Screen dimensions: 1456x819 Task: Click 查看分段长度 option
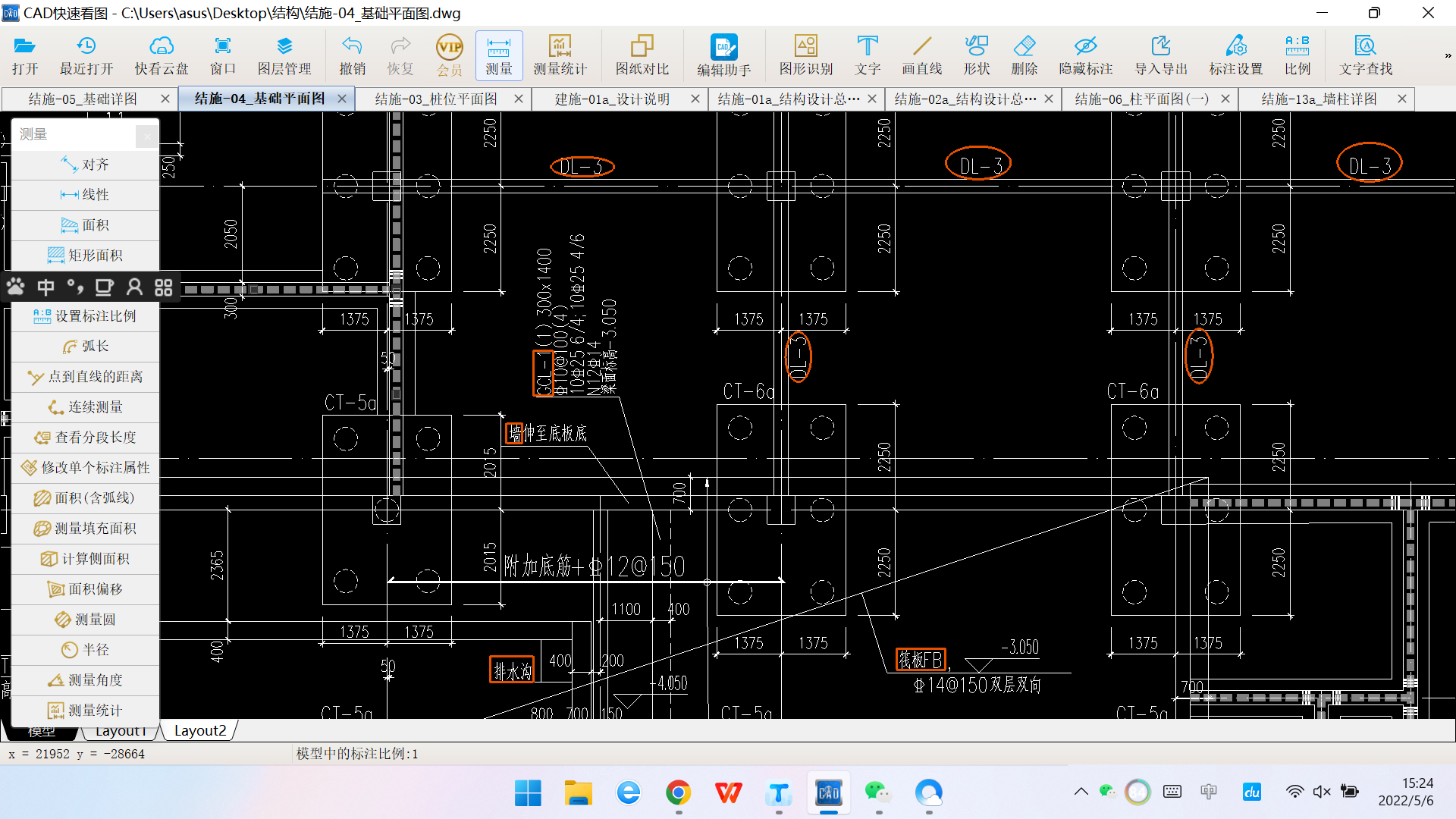tap(85, 438)
